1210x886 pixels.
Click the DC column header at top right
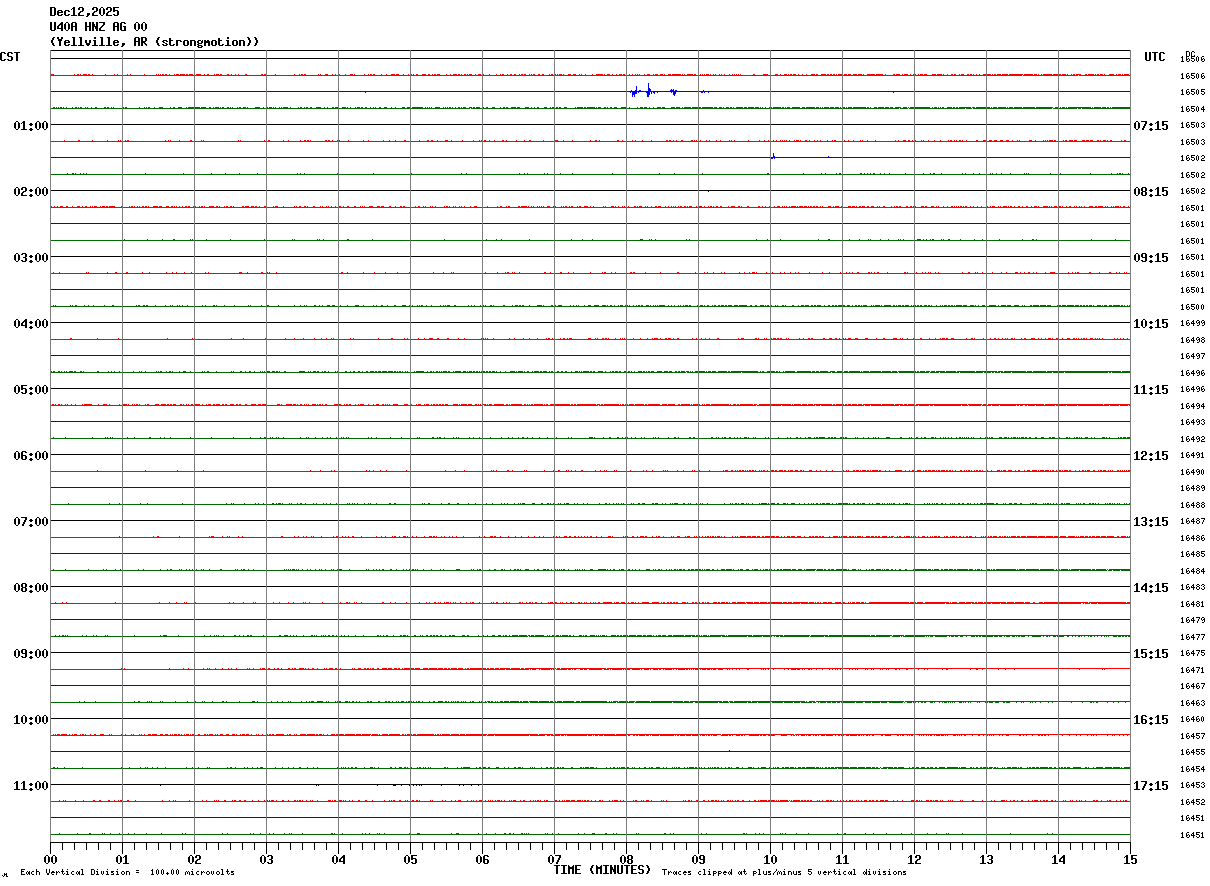pyautogui.click(x=1190, y=54)
